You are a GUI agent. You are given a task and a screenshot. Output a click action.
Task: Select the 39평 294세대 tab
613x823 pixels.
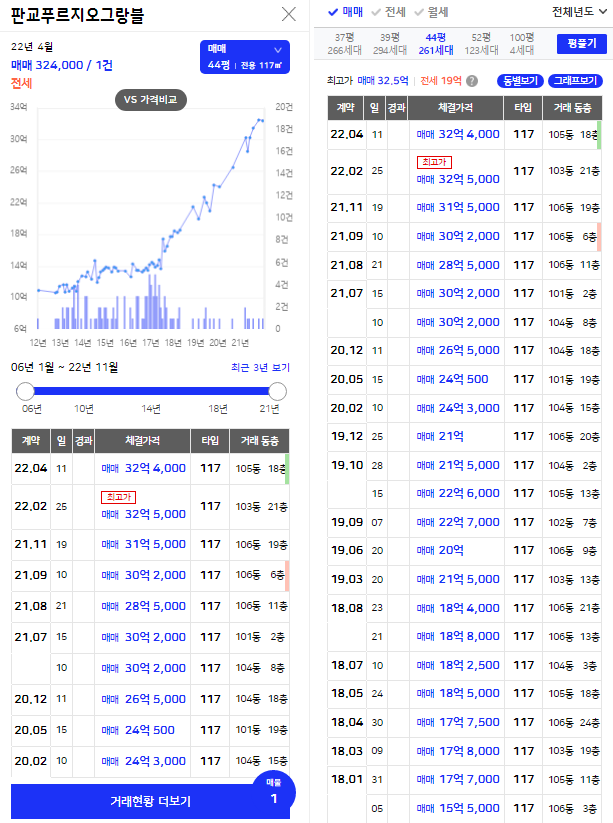click(x=390, y=44)
